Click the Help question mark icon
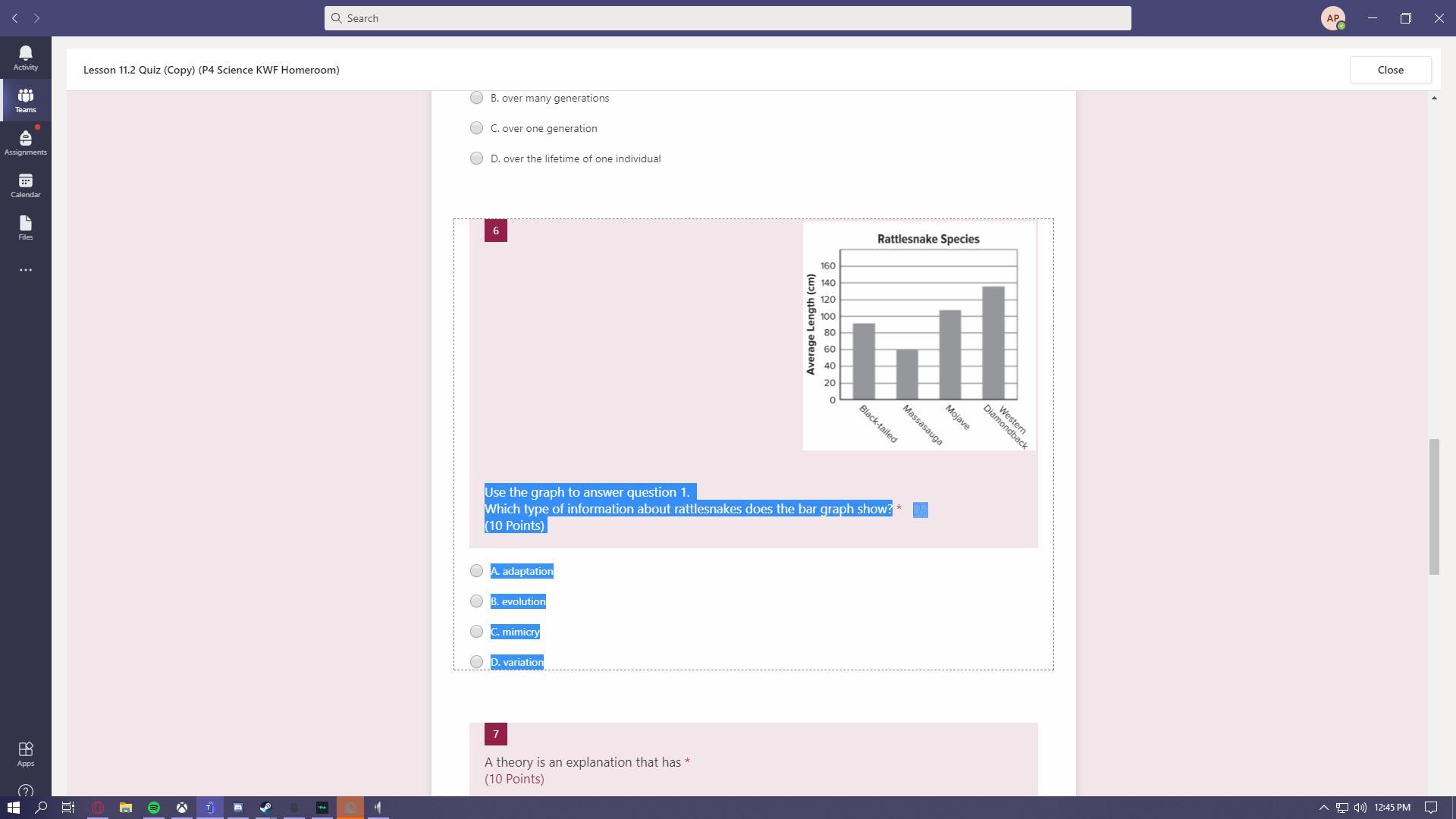The image size is (1456, 819). click(x=25, y=791)
